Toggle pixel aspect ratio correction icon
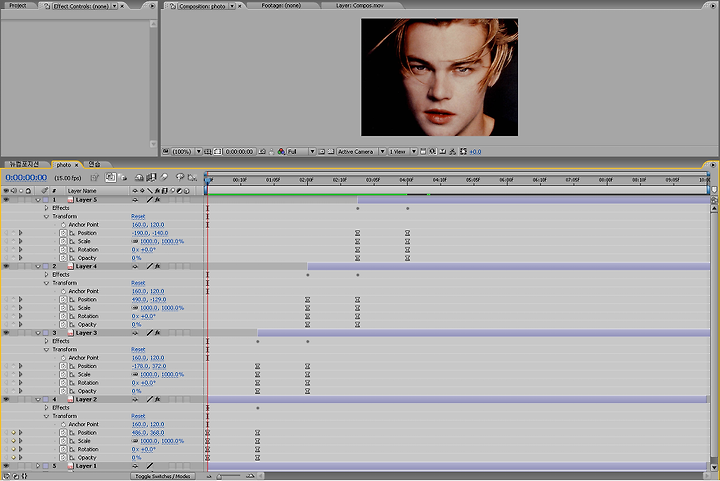Screen dimensions: 720x481 pos(423,151)
